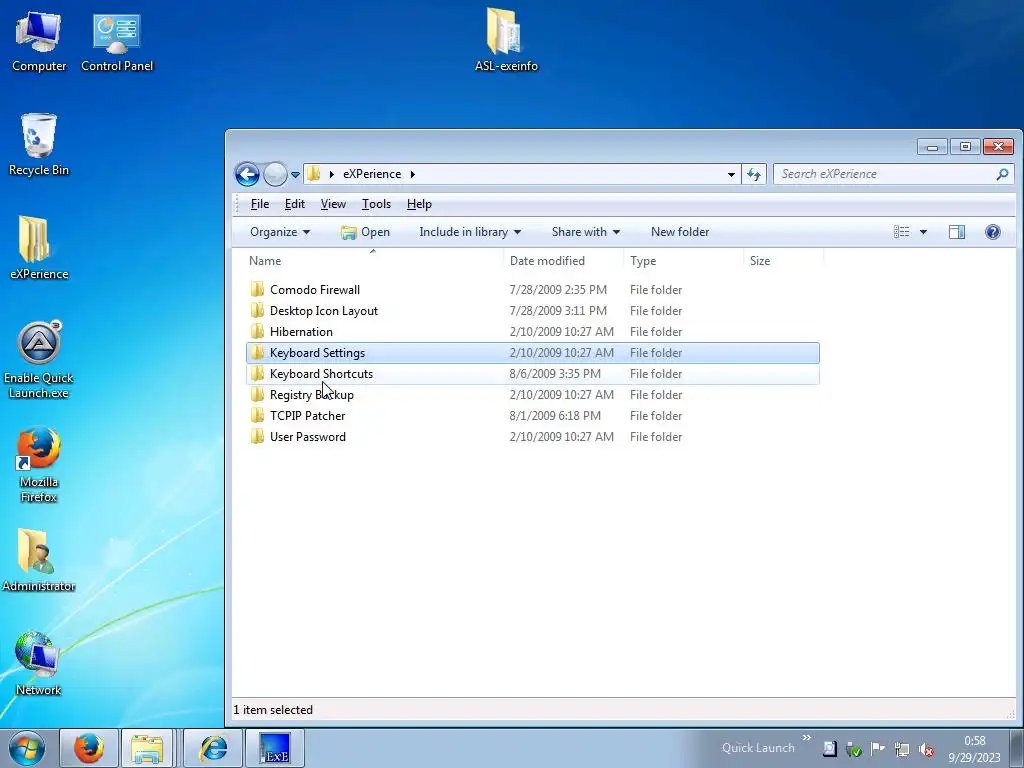Expand the arrow after eXPerience in breadcrumb
1024x768 pixels.
point(413,174)
